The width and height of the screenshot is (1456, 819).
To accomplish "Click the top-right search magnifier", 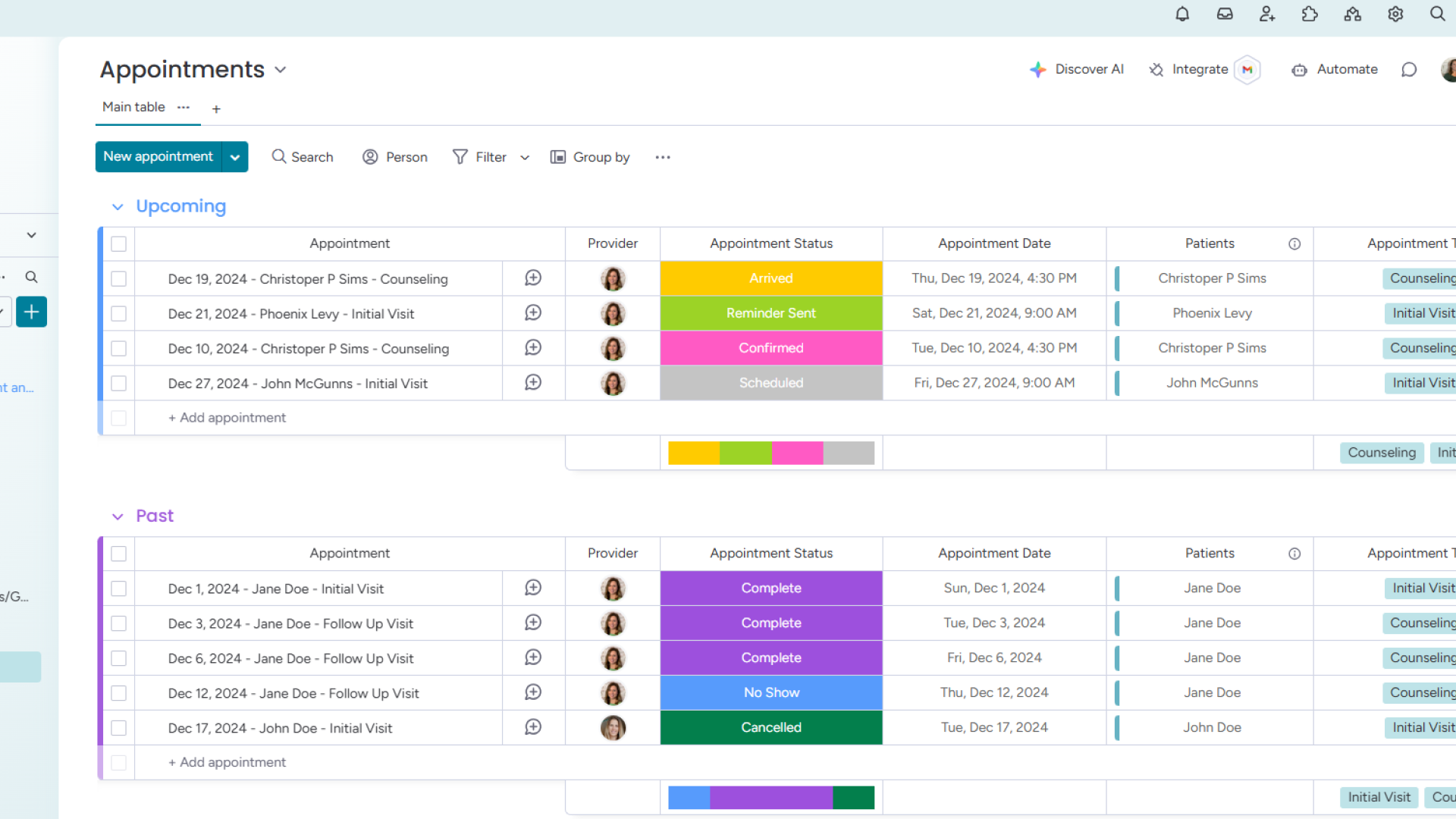I will click(x=1437, y=14).
